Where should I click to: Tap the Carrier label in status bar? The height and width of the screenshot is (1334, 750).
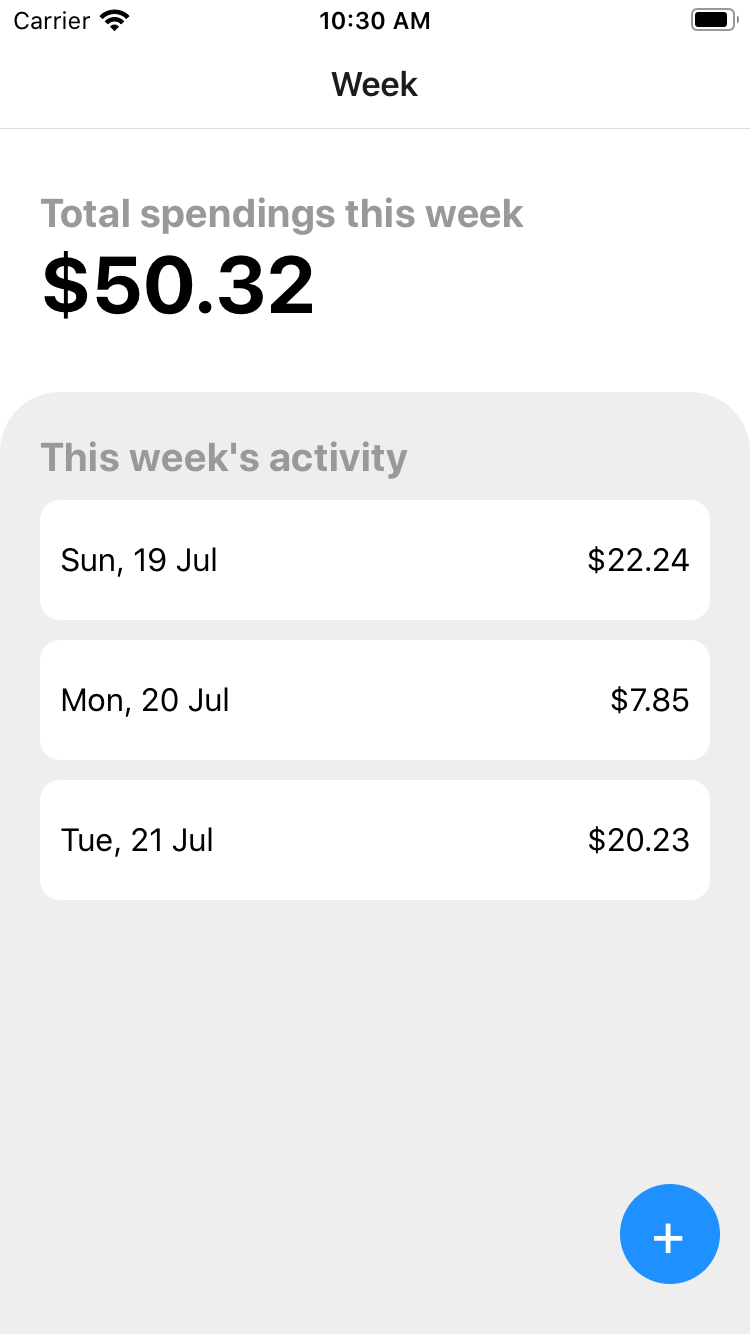pos(52,20)
